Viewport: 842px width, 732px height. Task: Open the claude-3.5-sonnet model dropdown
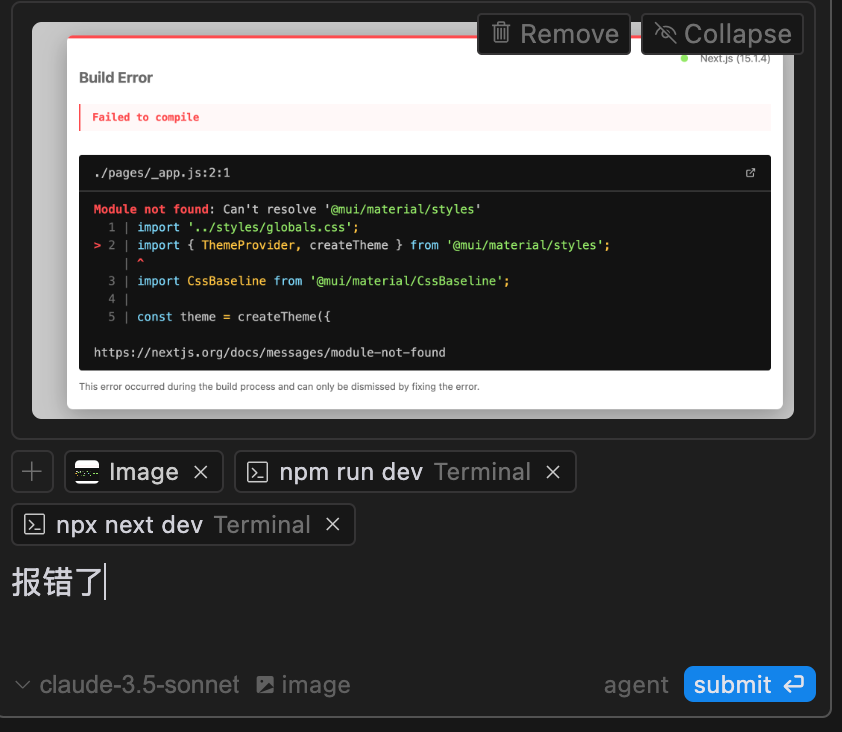[139, 685]
